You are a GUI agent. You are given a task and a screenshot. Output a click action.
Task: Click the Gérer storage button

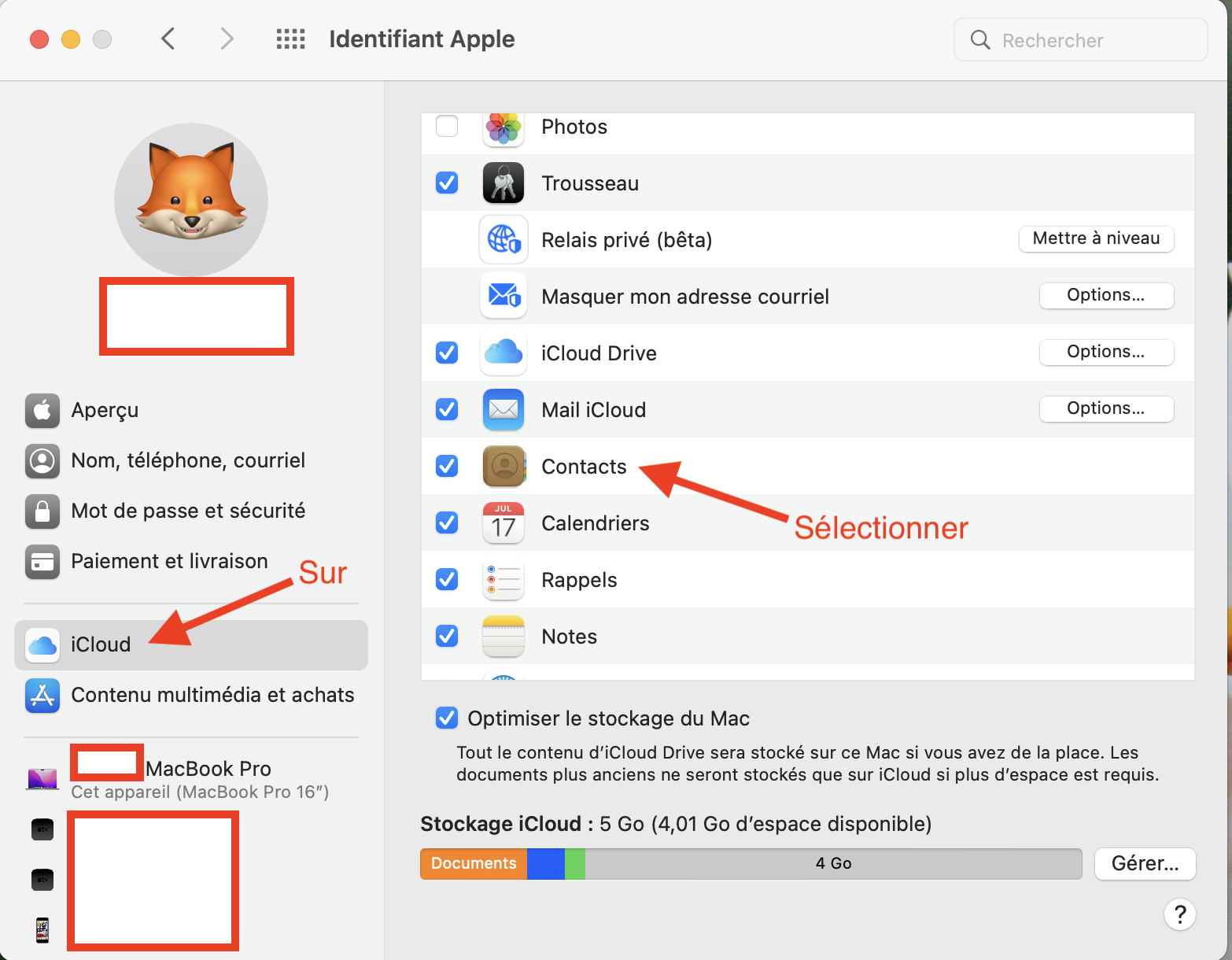pyautogui.click(x=1145, y=864)
